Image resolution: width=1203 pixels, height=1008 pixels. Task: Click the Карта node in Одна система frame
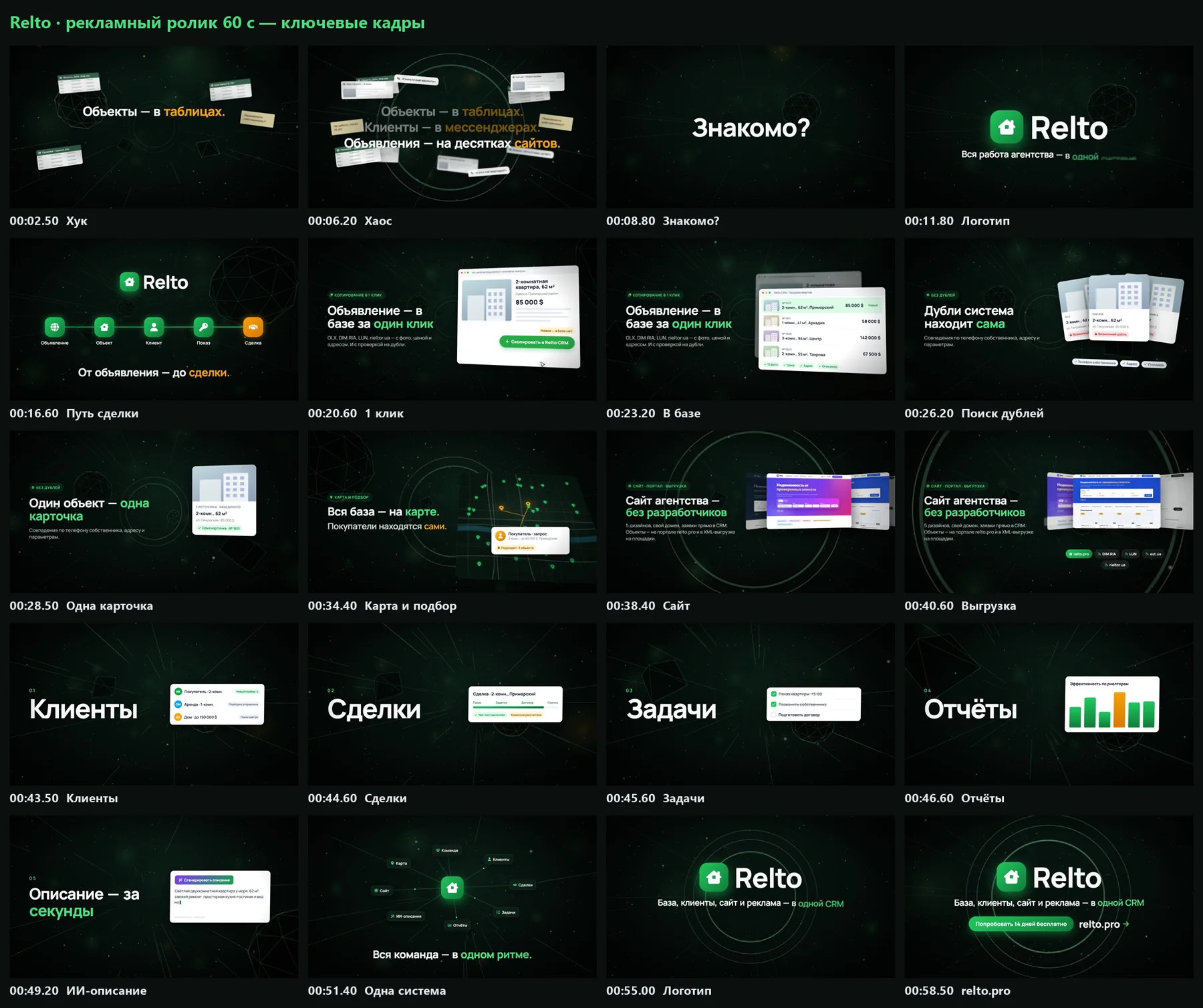(x=399, y=863)
